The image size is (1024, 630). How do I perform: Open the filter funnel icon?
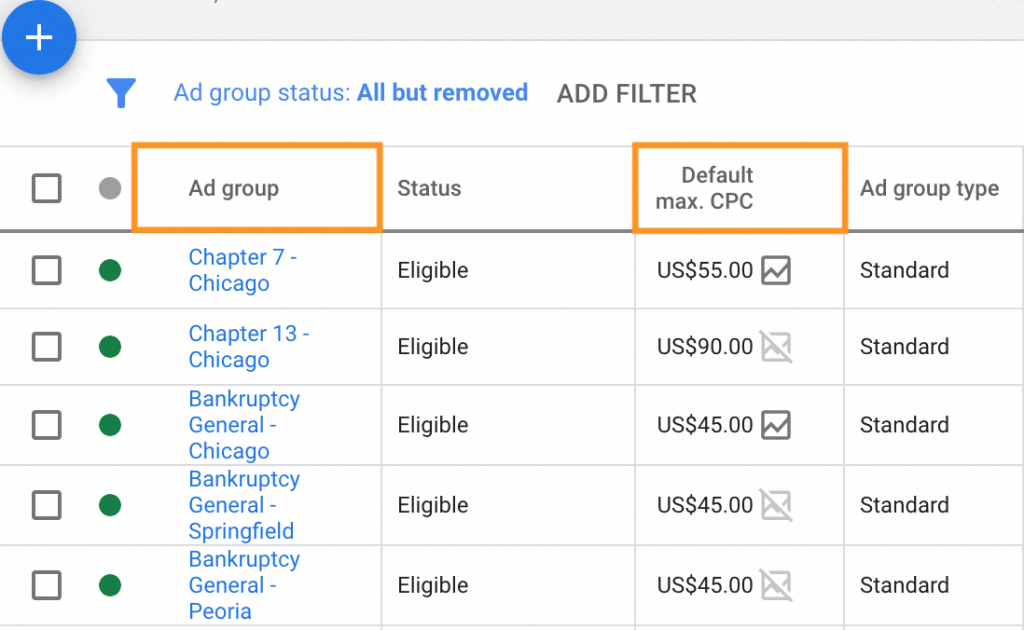point(121,93)
